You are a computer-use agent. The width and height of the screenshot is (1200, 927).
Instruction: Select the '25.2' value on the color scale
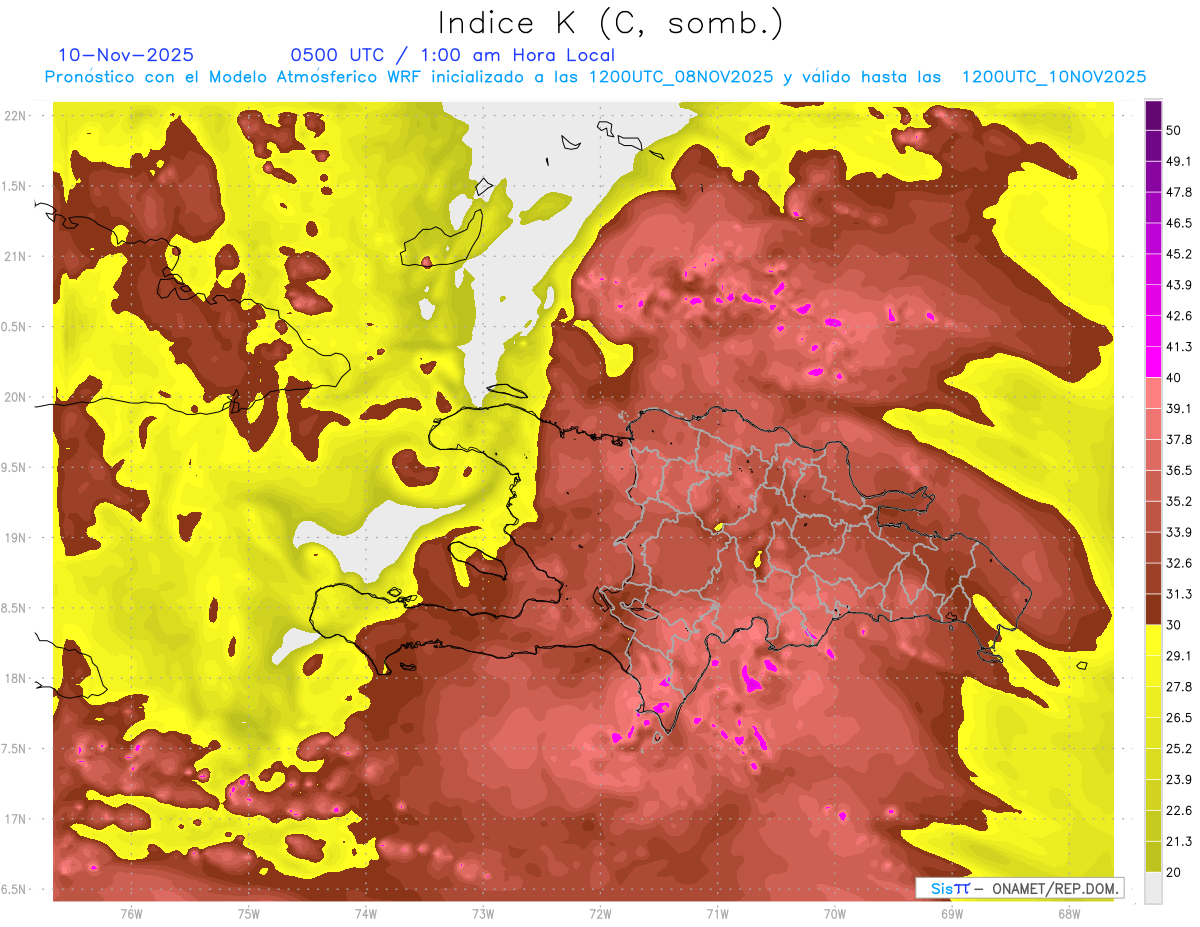1179,749
